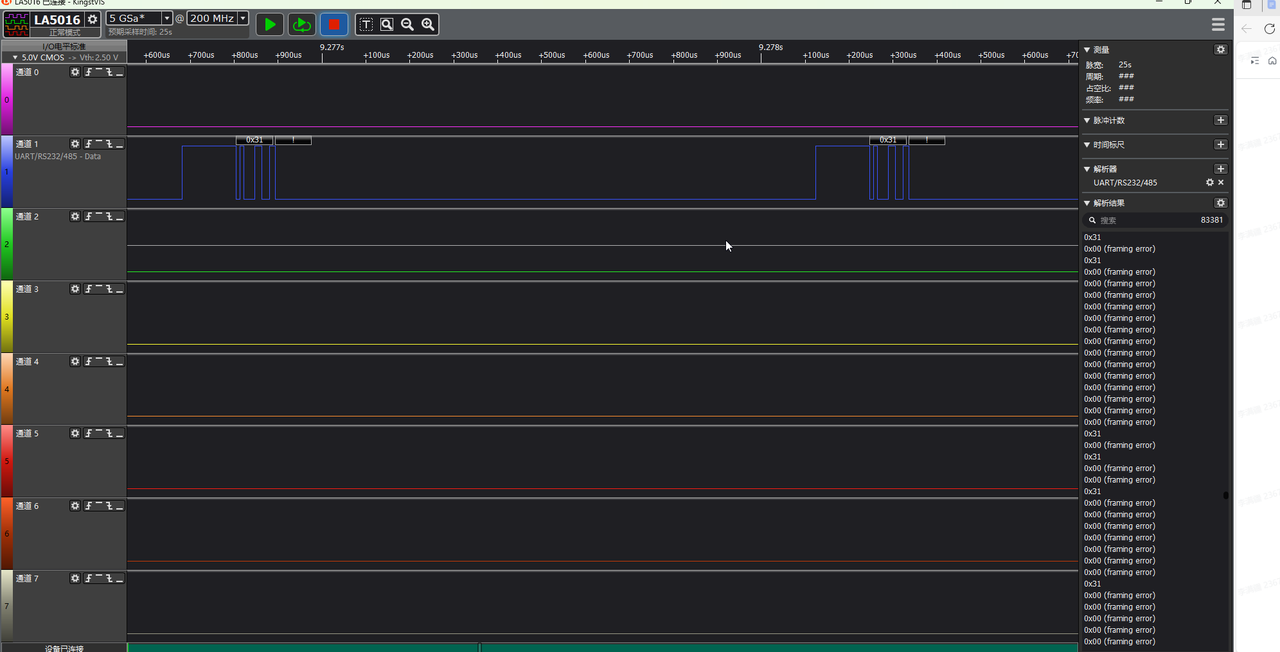The height and width of the screenshot is (652, 1280).
Task: Toggle low level trigger on channel 2
Action: [x=120, y=217]
